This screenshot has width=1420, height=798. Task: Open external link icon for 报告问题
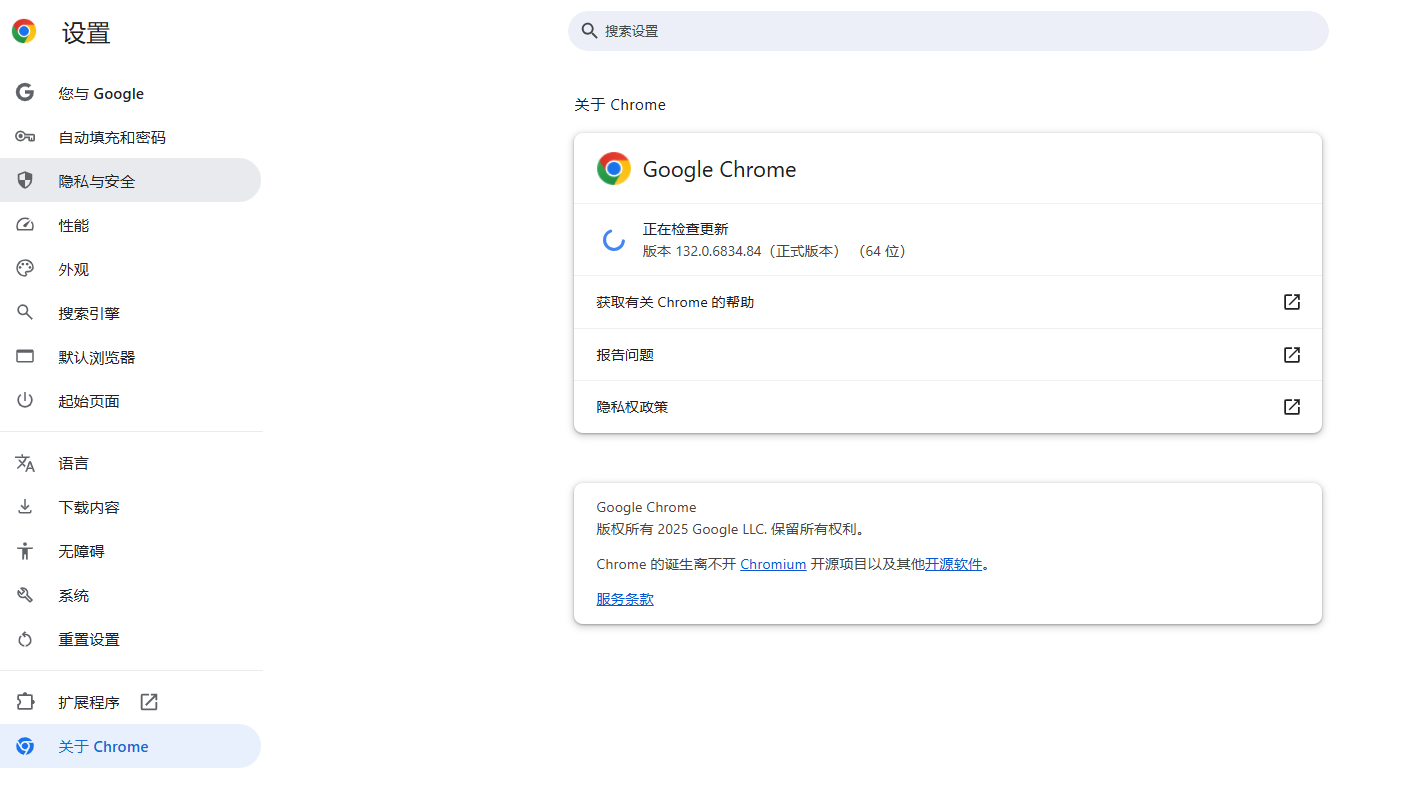[1292, 355]
